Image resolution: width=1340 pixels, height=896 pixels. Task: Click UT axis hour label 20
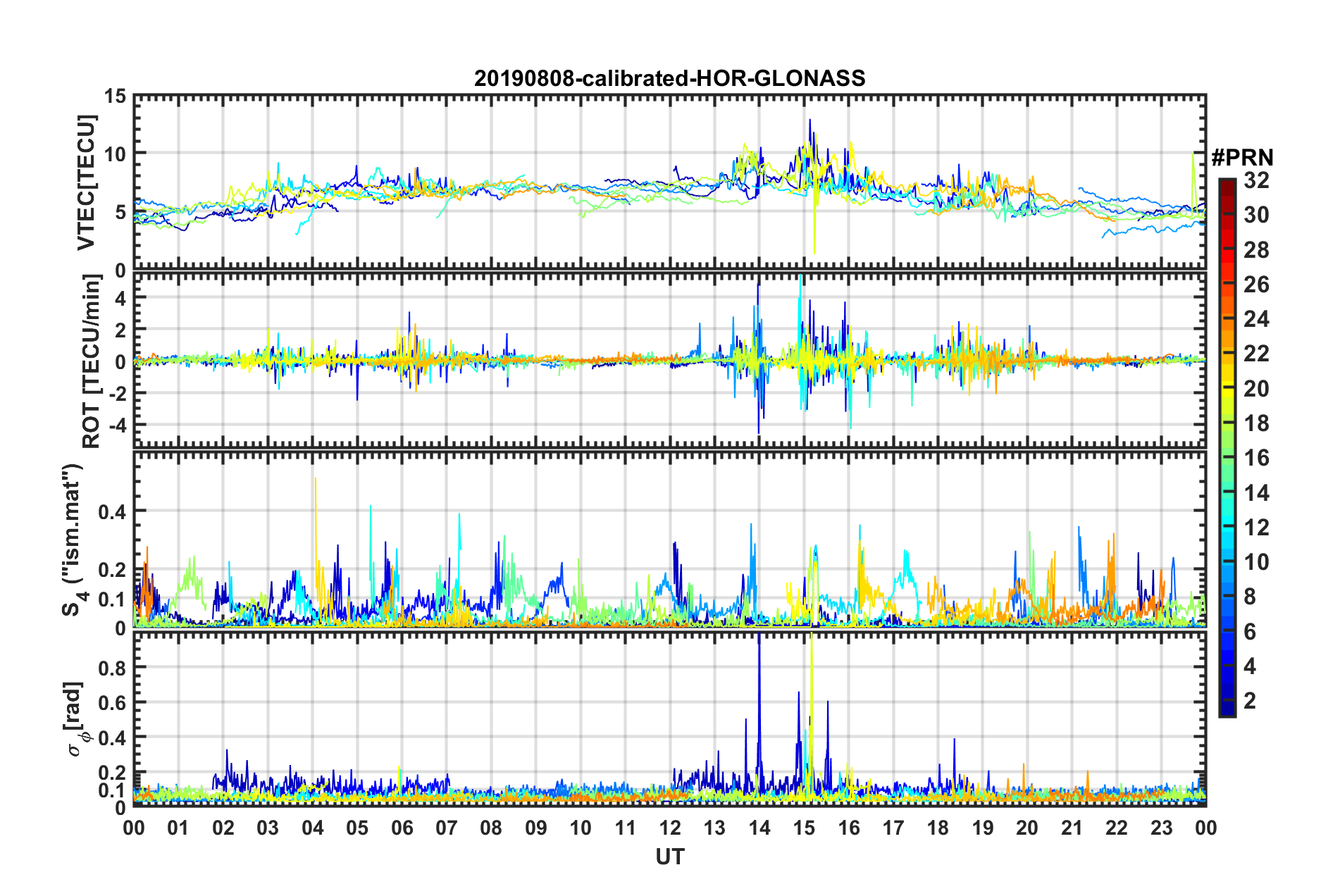coord(1027,828)
